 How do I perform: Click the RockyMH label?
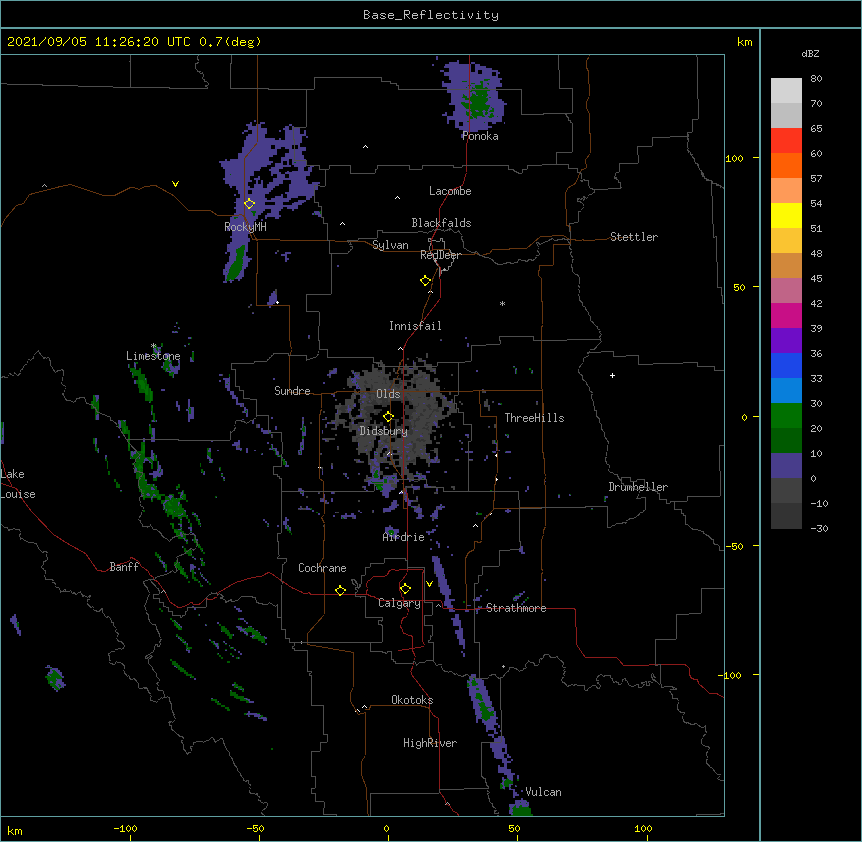245,226
